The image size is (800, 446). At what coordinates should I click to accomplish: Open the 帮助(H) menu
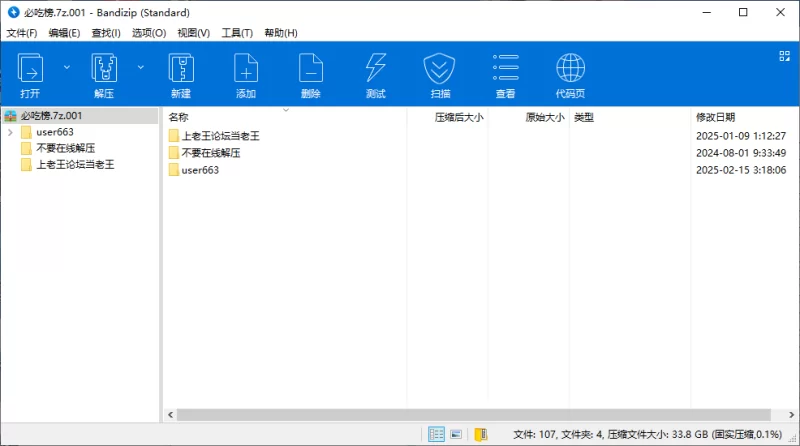point(281,33)
